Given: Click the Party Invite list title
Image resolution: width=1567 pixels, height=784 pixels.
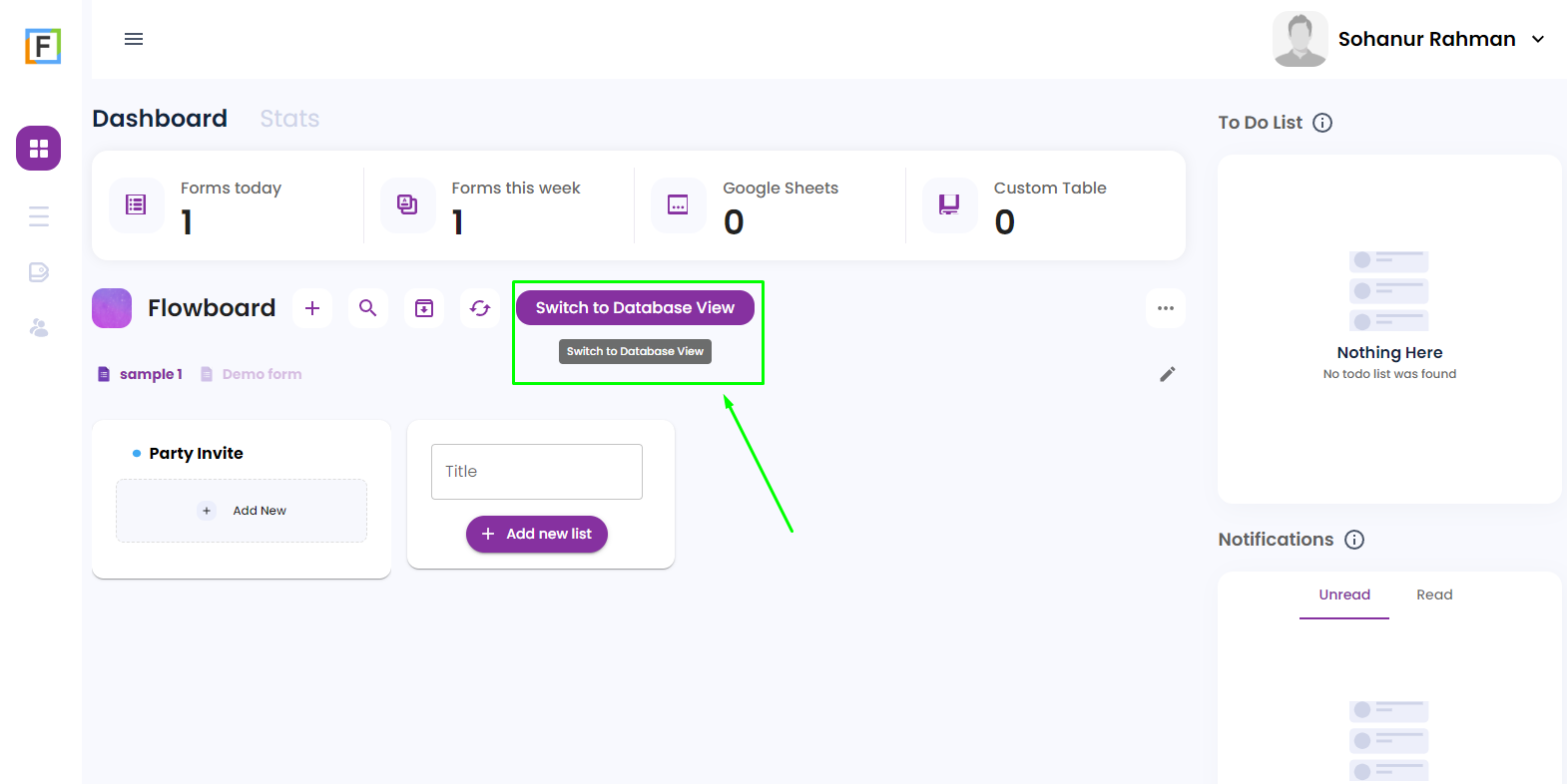Looking at the screenshot, I should 197,453.
